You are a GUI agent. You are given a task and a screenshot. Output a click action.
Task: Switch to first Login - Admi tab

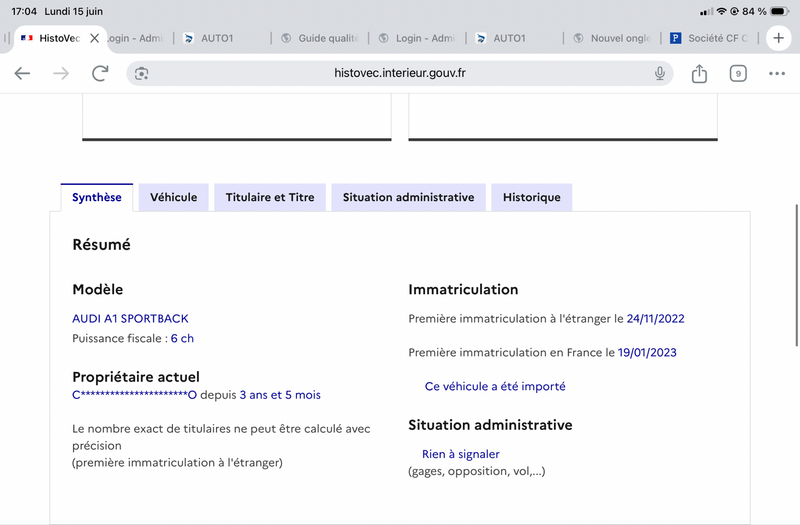point(136,38)
